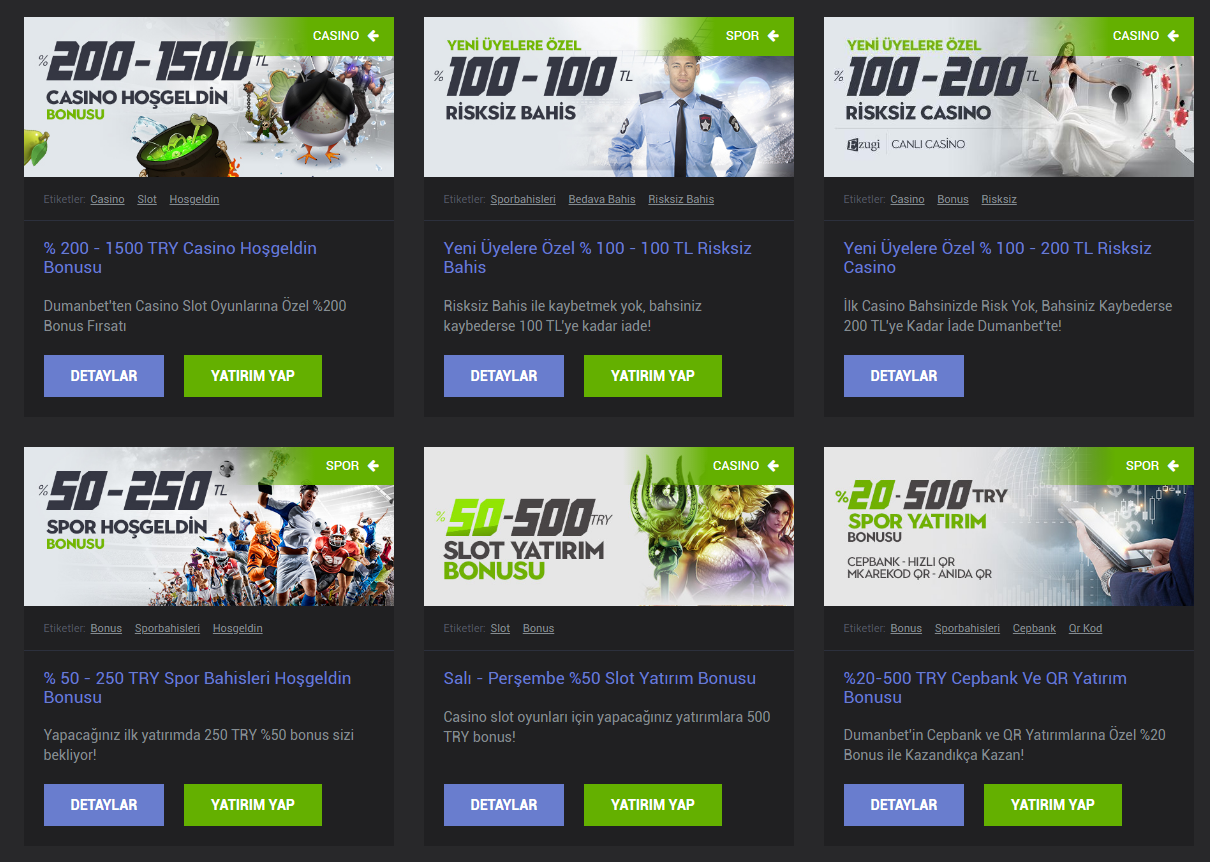Click the SPOR arrow badge on the Risksiz Bahis banner
Screen dimensions: 1210x862
[752, 36]
